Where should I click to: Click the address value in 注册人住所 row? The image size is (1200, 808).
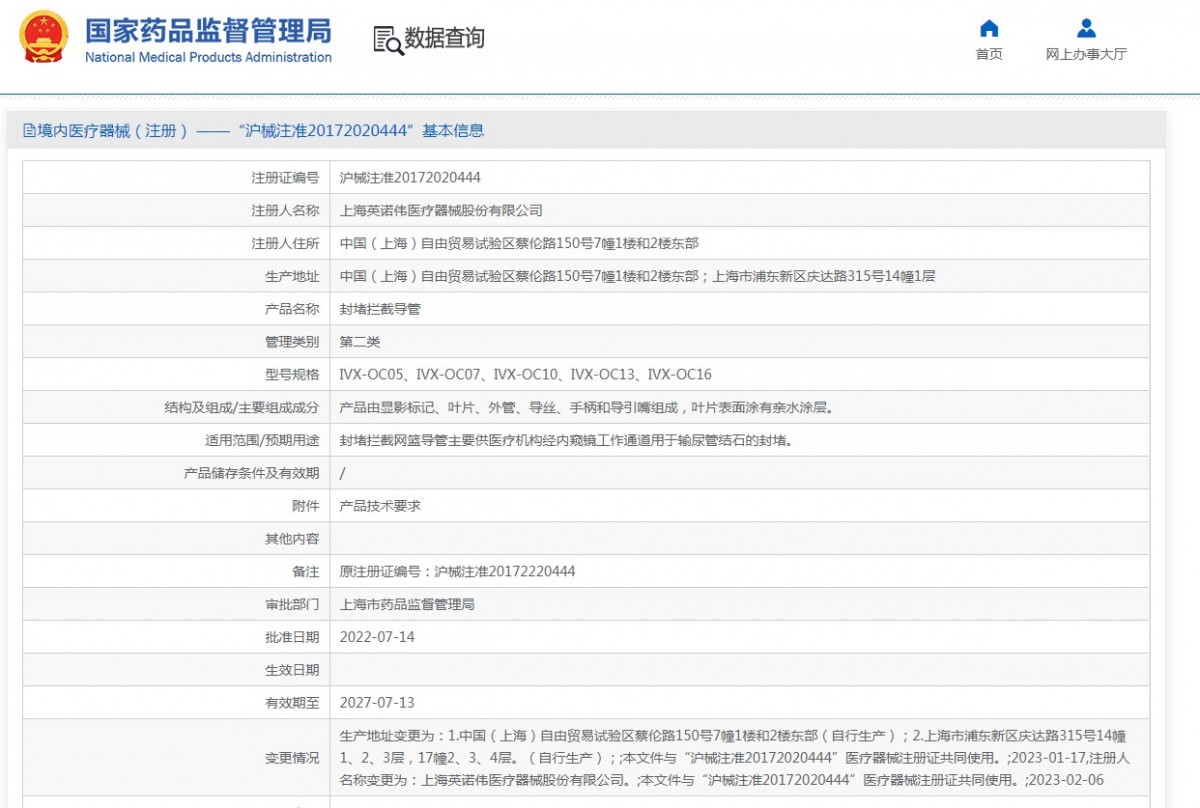pos(519,244)
